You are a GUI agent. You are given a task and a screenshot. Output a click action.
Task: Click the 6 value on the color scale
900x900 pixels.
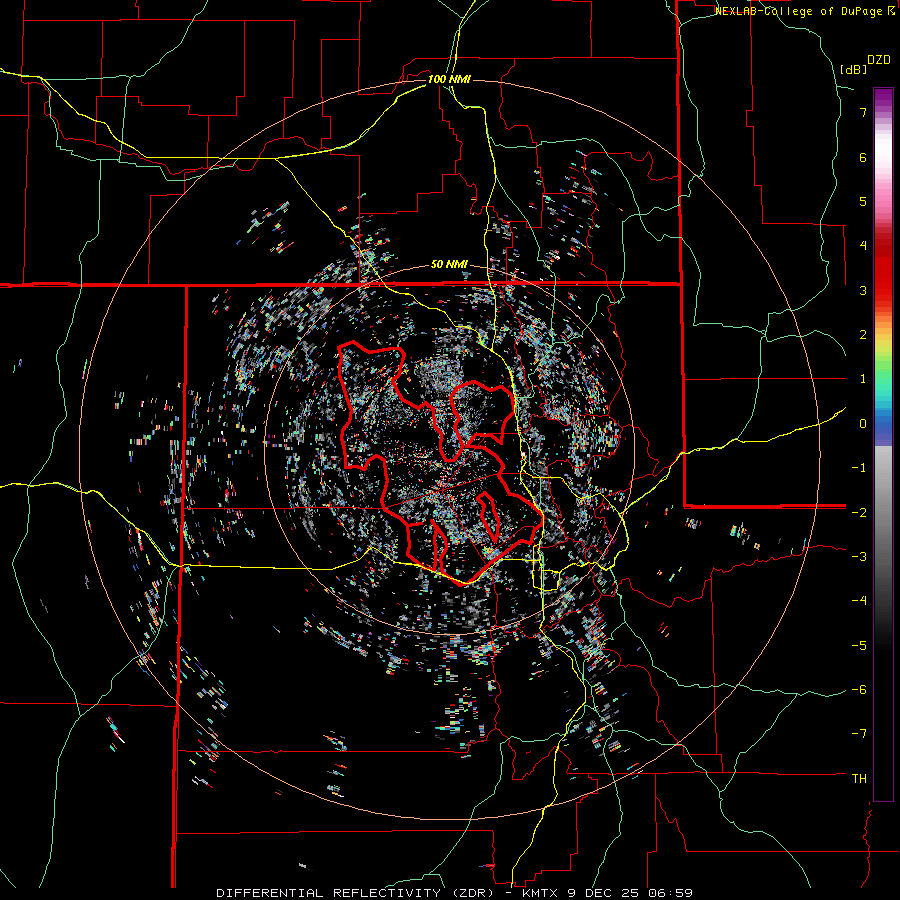pyautogui.click(x=863, y=157)
